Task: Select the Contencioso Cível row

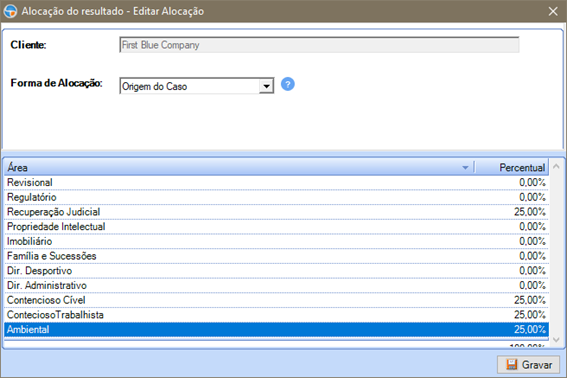Action: point(276,300)
